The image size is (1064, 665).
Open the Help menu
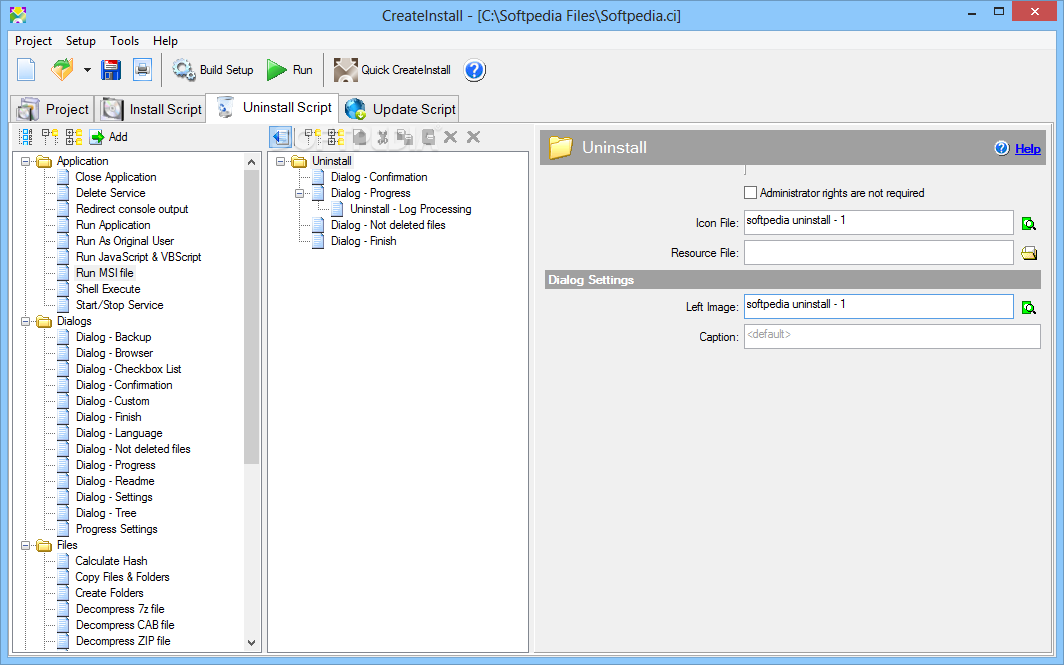(x=165, y=41)
